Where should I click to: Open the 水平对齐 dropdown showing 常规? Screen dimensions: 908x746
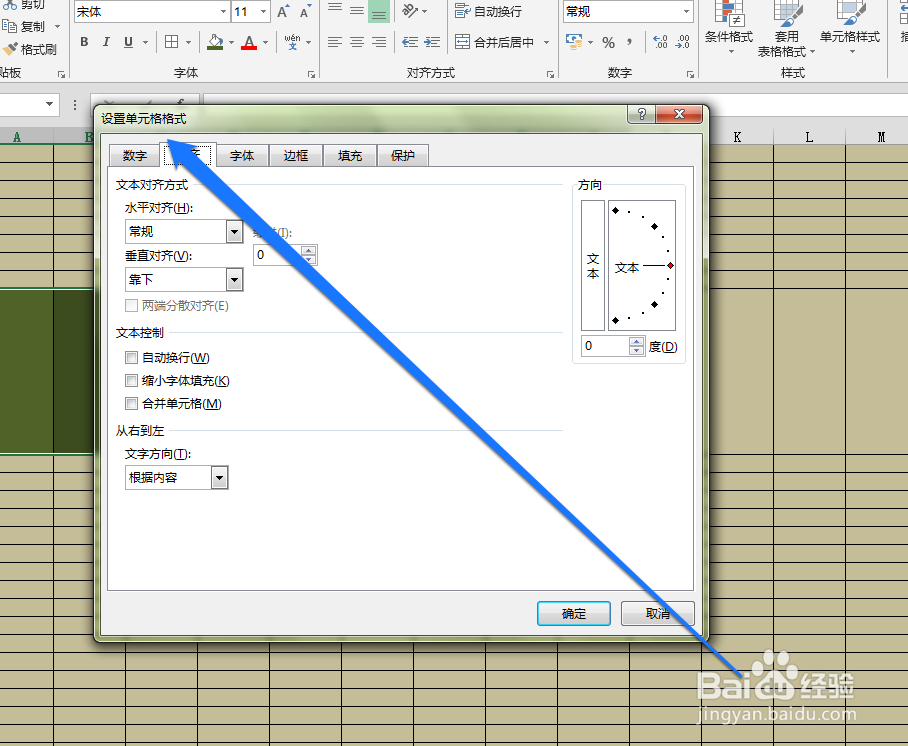point(233,231)
